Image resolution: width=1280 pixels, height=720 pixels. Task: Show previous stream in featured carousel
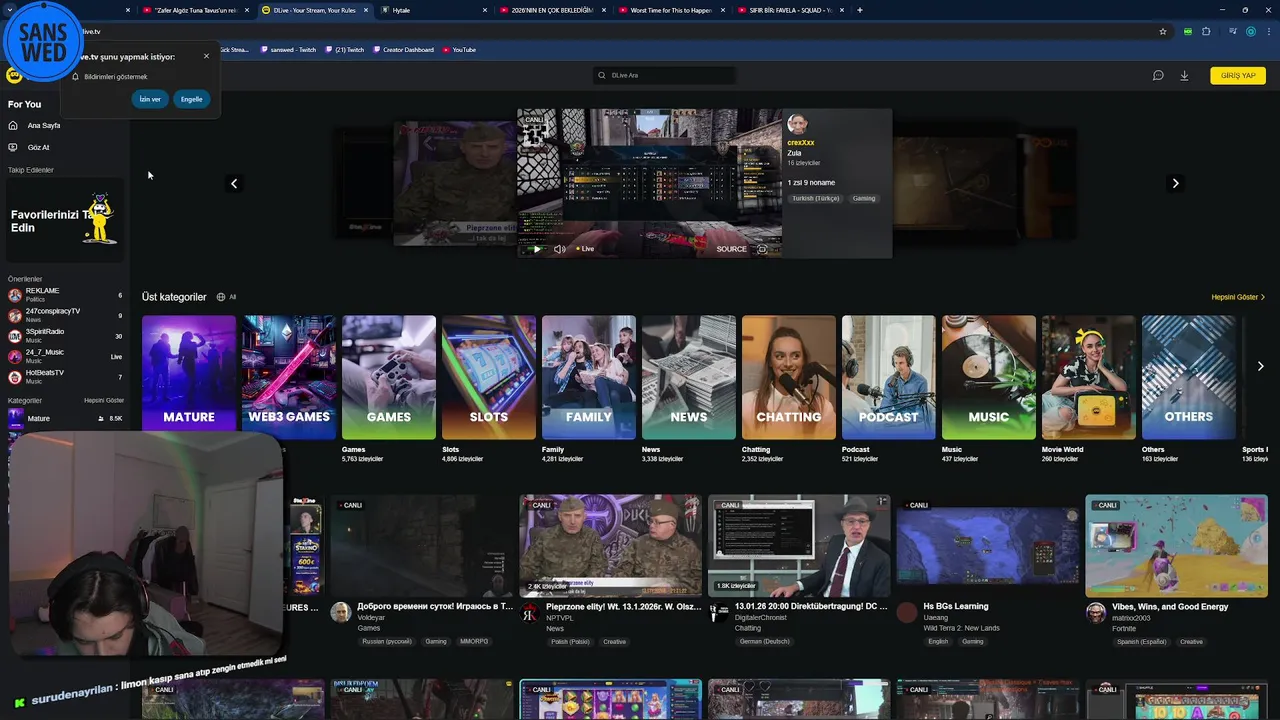click(x=234, y=183)
